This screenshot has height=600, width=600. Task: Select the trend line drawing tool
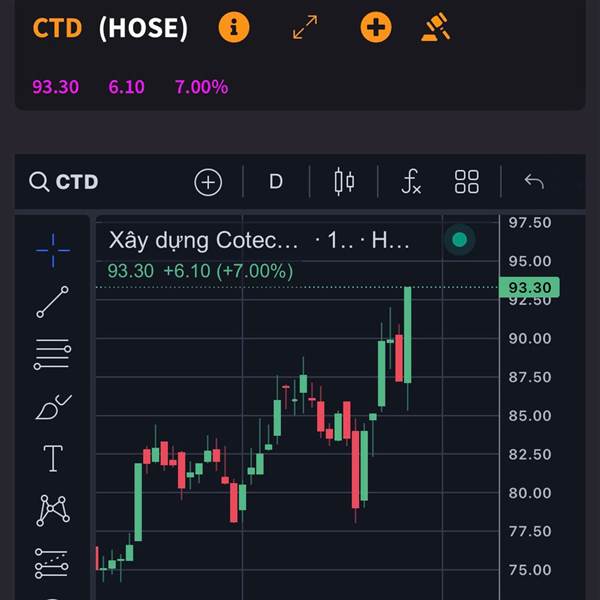[x=52, y=302]
